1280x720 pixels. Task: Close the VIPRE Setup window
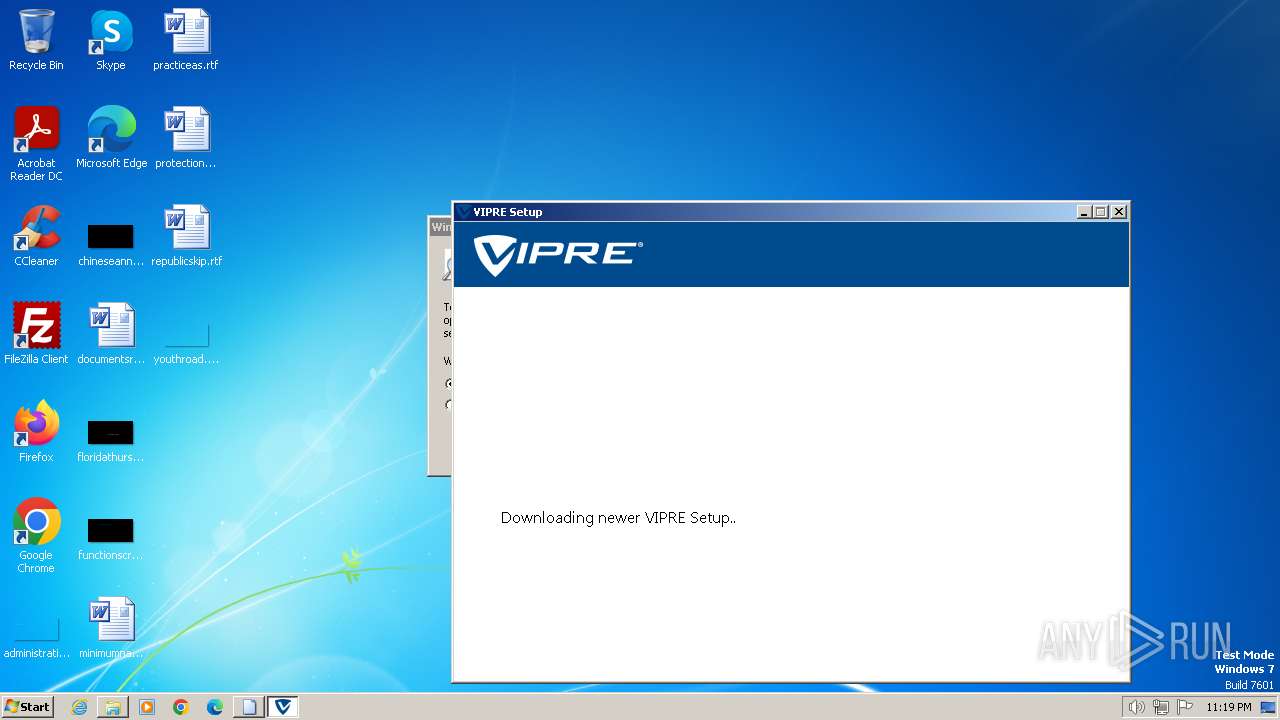(x=1119, y=212)
